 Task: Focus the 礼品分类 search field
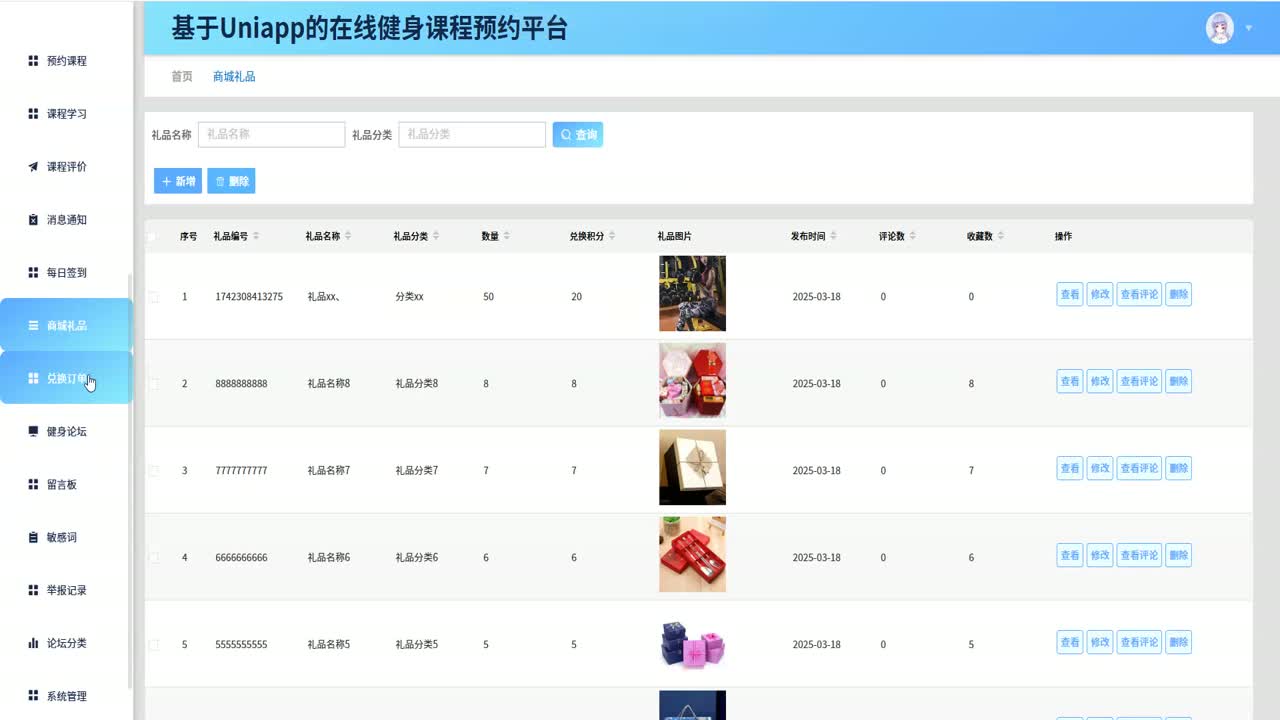pyautogui.click(x=472, y=135)
